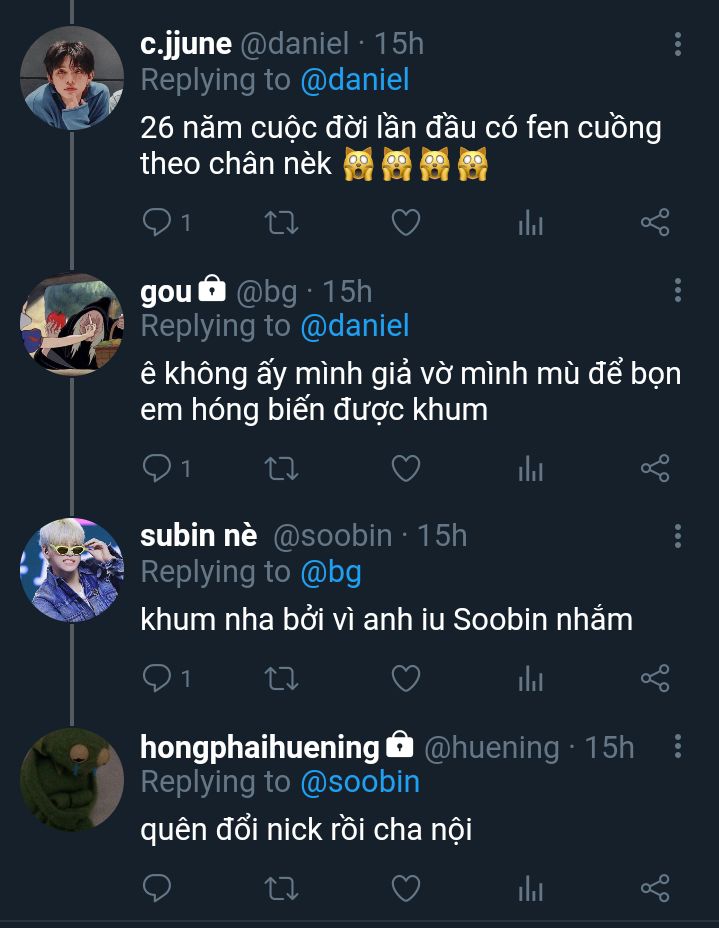View analytics on subin nè's tweet
Viewport: 719px width, 928px height.
point(530,679)
